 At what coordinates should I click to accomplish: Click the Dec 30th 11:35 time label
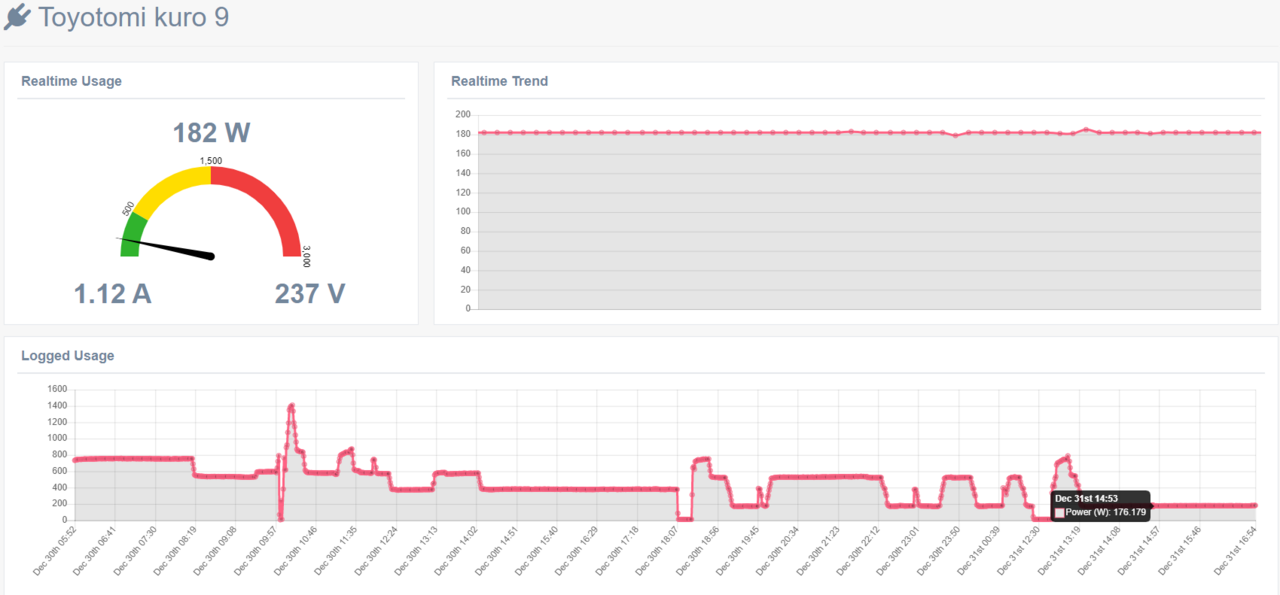[x=335, y=550]
